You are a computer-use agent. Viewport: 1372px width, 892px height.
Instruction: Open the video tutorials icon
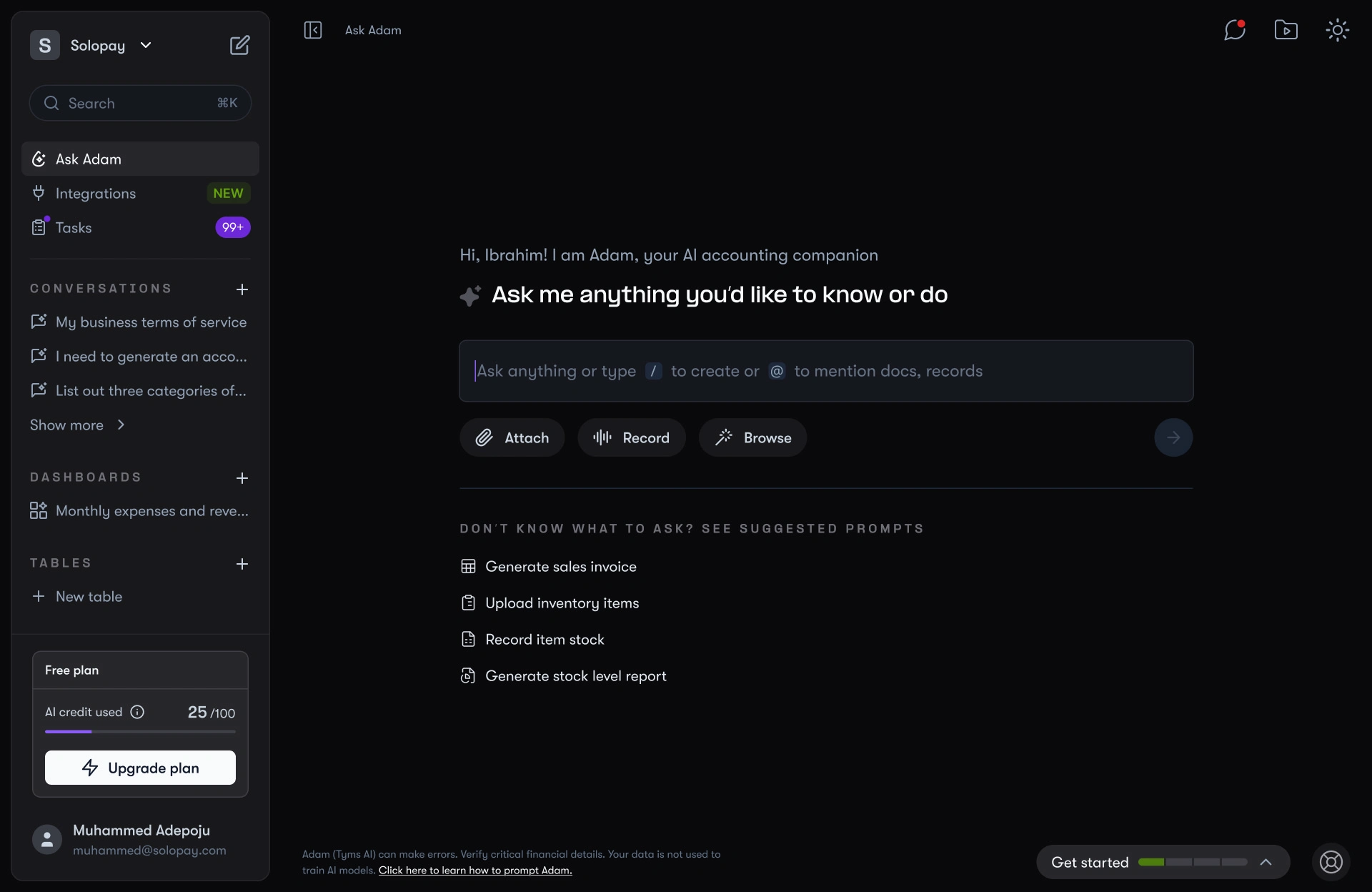1286,30
